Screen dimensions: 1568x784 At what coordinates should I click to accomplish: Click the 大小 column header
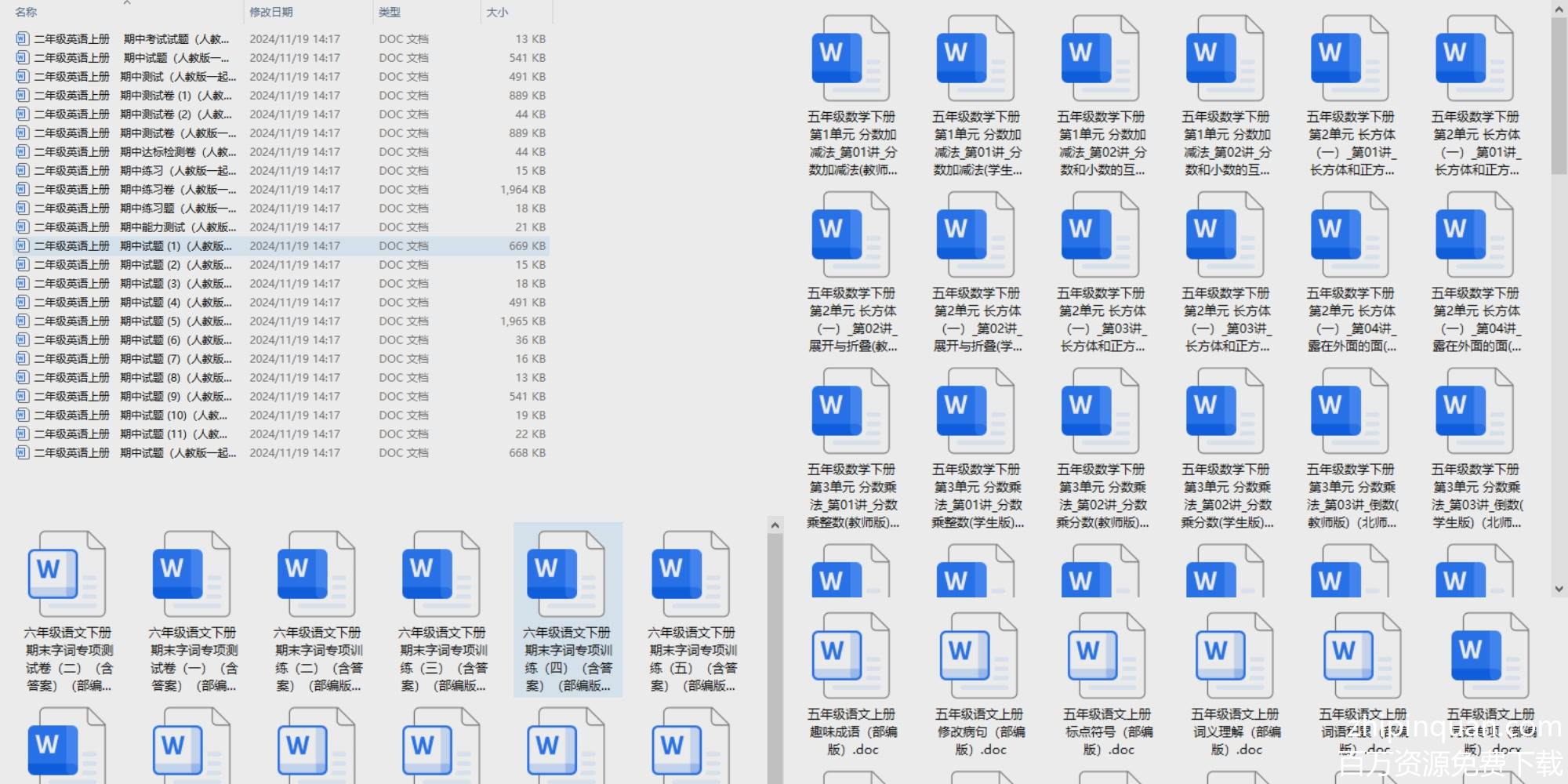click(x=497, y=13)
